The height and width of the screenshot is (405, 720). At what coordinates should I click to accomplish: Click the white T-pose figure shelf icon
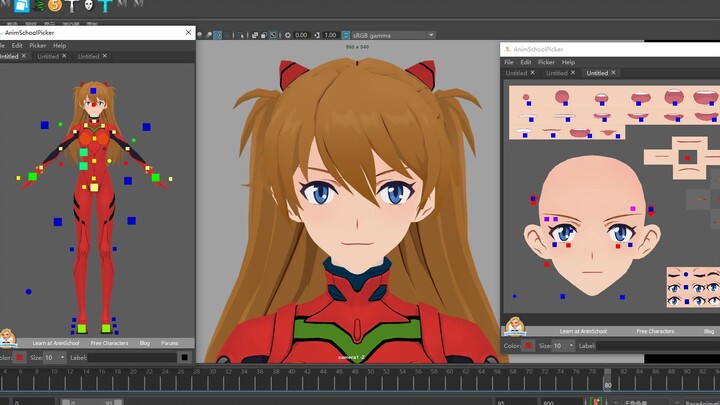[x=72, y=6]
